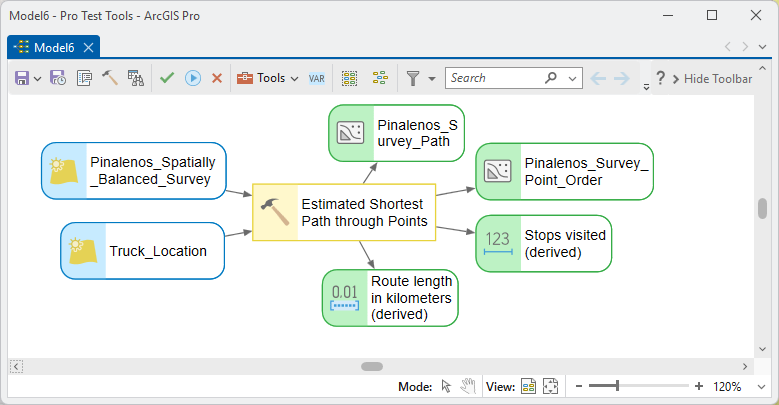Click the zoom slider handle
This screenshot has height=405, width=779.
[617, 386]
